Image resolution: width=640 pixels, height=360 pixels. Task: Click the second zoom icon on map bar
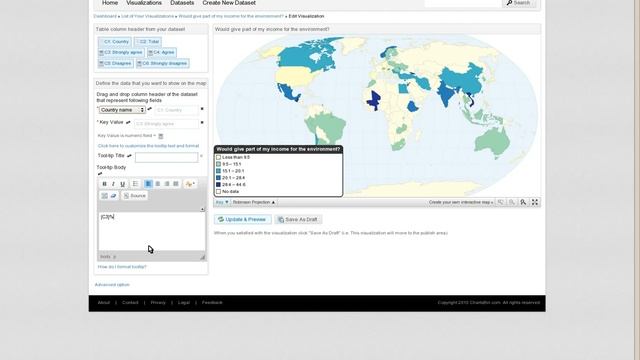(511, 202)
